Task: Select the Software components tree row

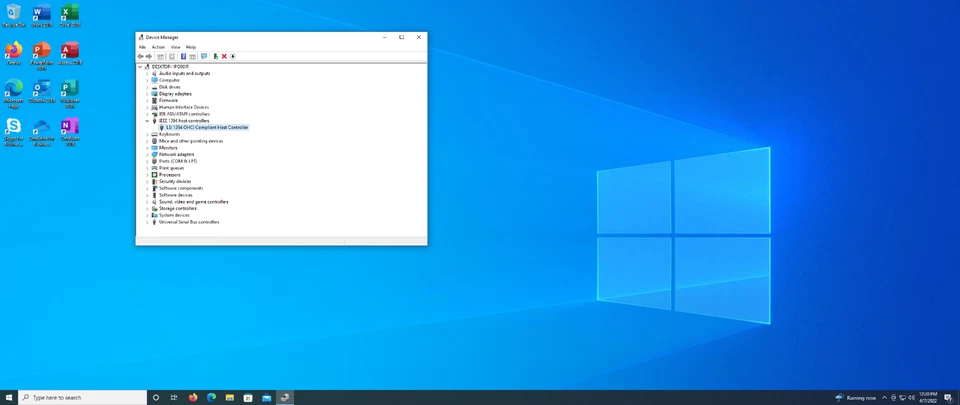Action: coord(178,188)
